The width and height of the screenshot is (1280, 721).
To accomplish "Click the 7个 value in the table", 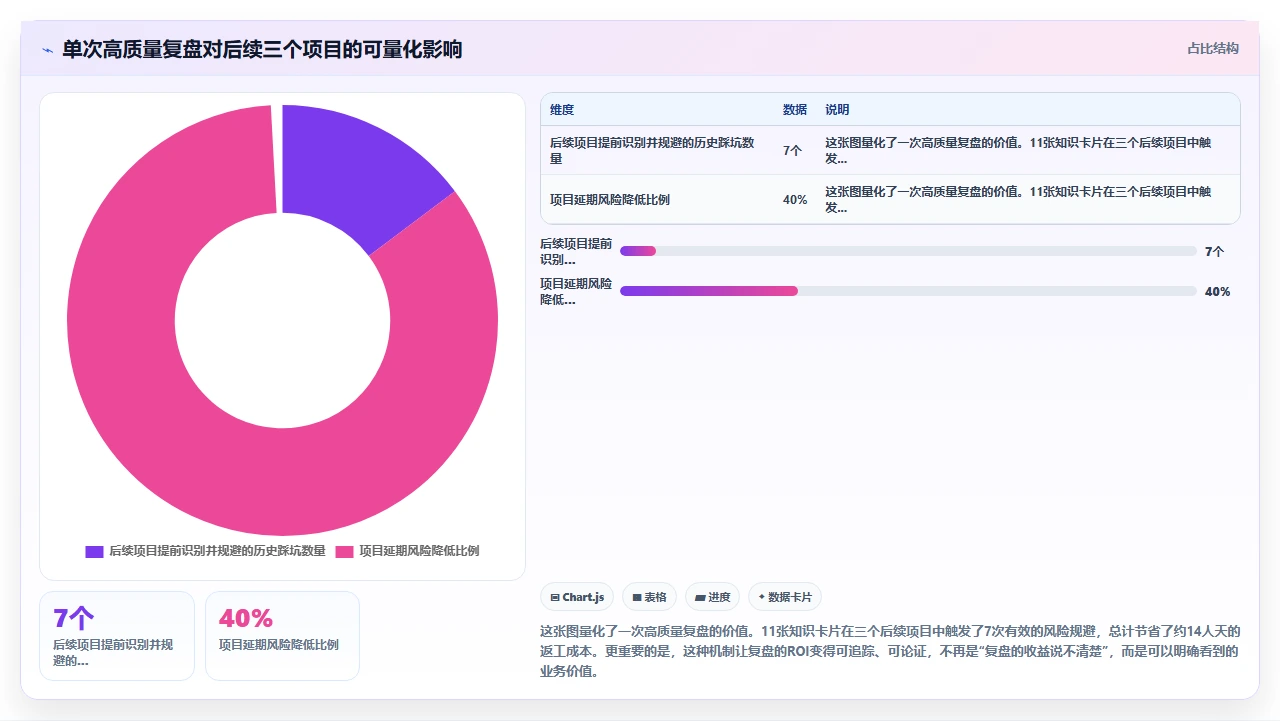I will tap(792, 150).
